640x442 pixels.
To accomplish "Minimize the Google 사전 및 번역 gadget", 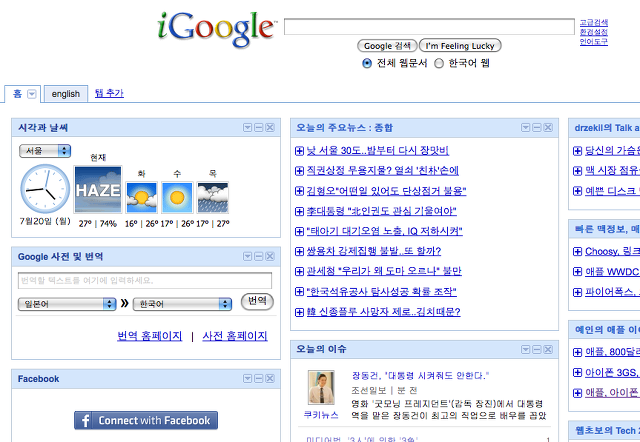I will (259, 256).
